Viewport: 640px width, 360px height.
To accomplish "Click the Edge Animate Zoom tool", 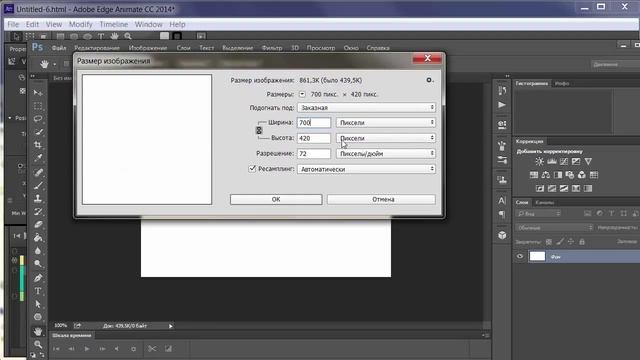I will pos(128,36).
